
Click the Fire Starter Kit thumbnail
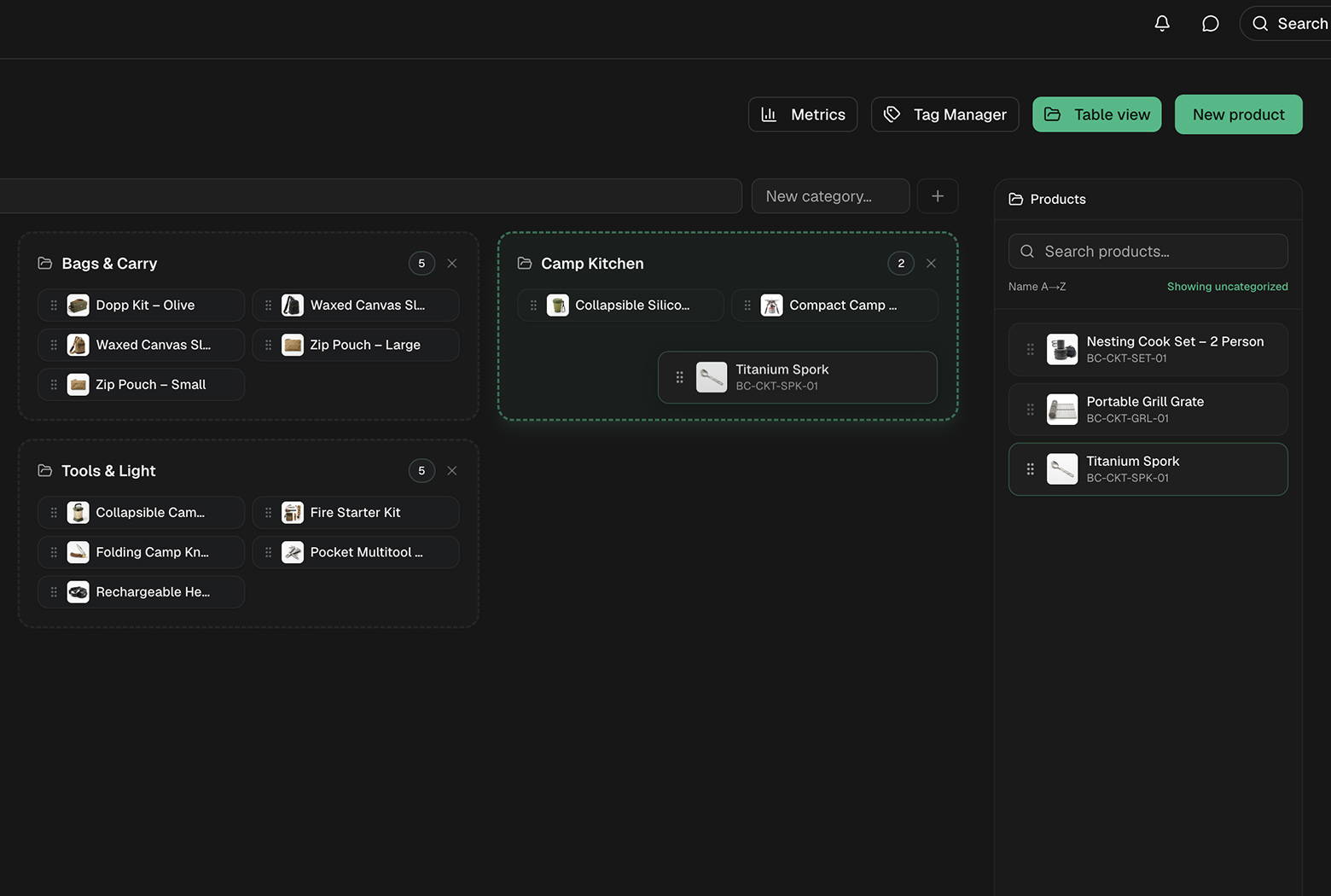coord(293,513)
